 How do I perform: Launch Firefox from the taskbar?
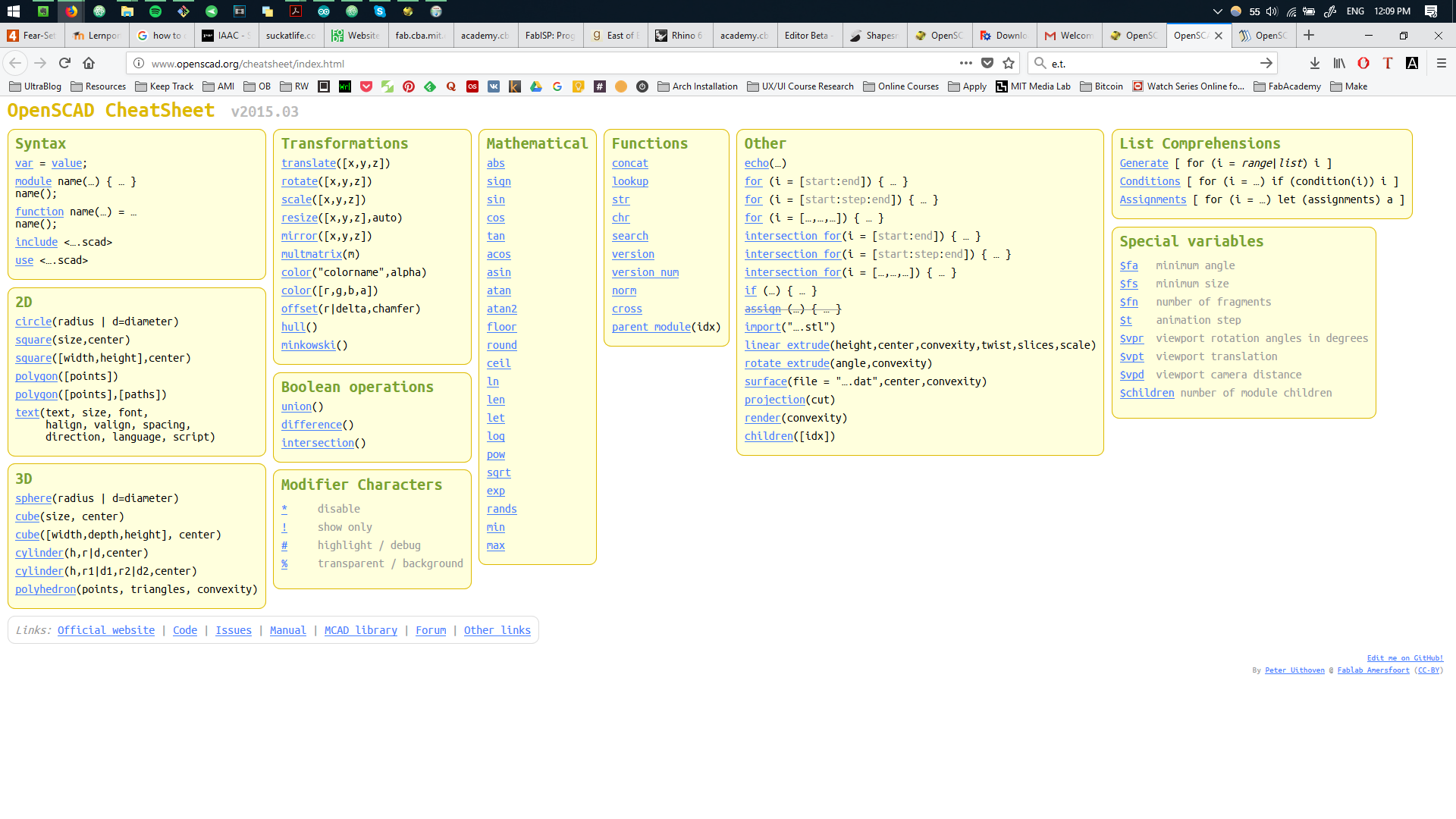(x=71, y=11)
